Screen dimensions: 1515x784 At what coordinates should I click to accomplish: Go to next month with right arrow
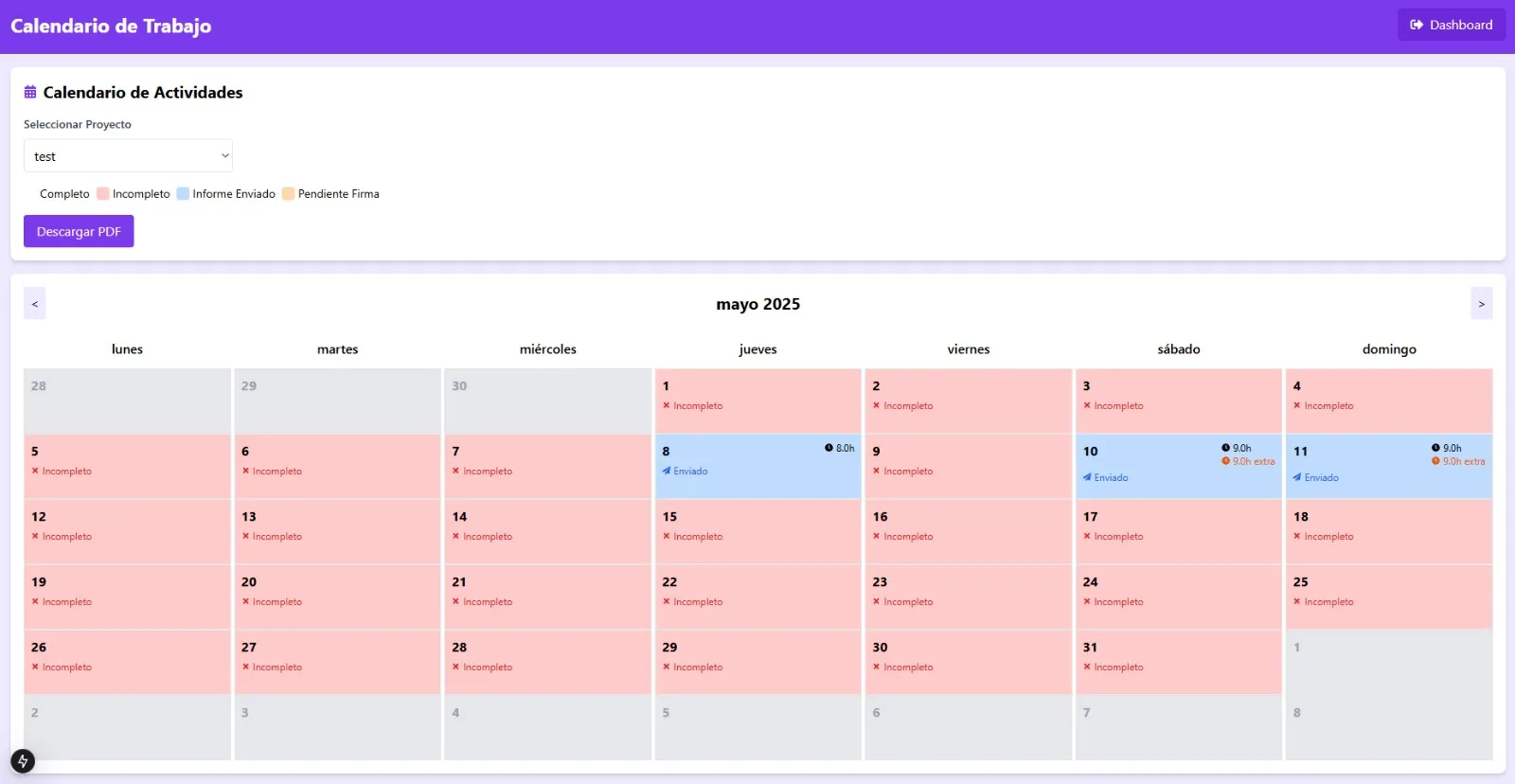click(1482, 303)
